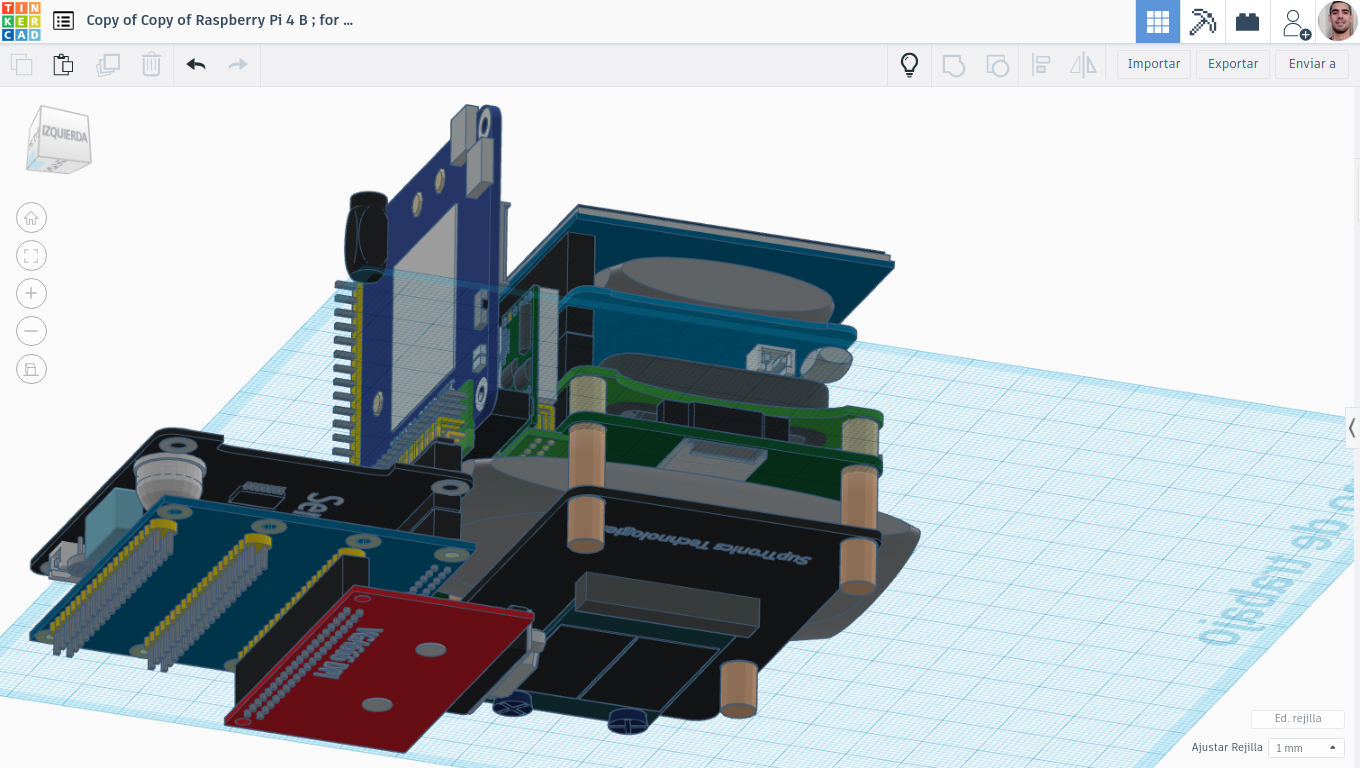The image size is (1360, 768).
Task: Click the IZQUIERDA view cube
Action: tap(60, 140)
